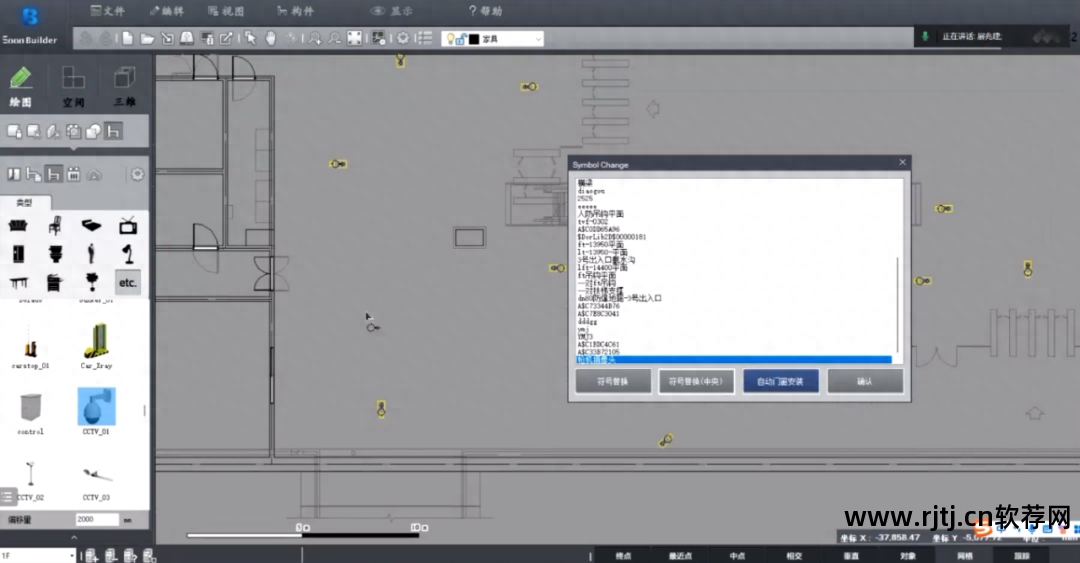The width and height of the screenshot is (1080, 563).
Task: Select the toilet category icon
Action: (x=55, y=254)
